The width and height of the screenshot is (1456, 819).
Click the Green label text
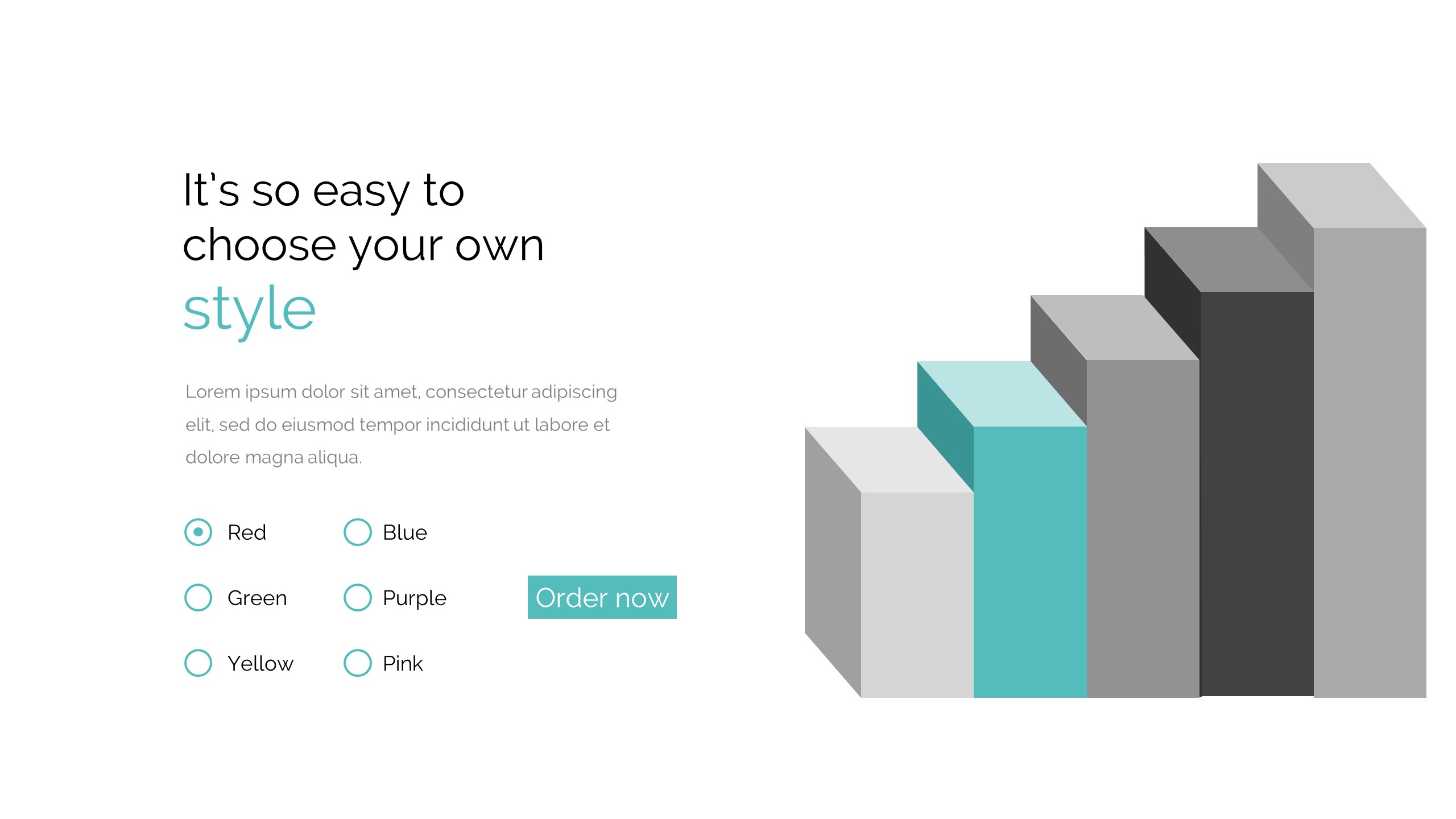tap(257, 598)
